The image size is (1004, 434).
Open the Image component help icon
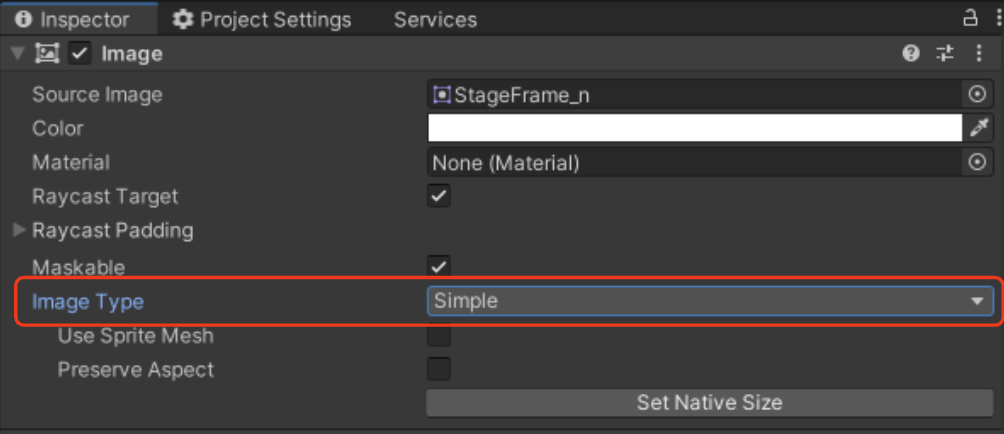(911, 54)
